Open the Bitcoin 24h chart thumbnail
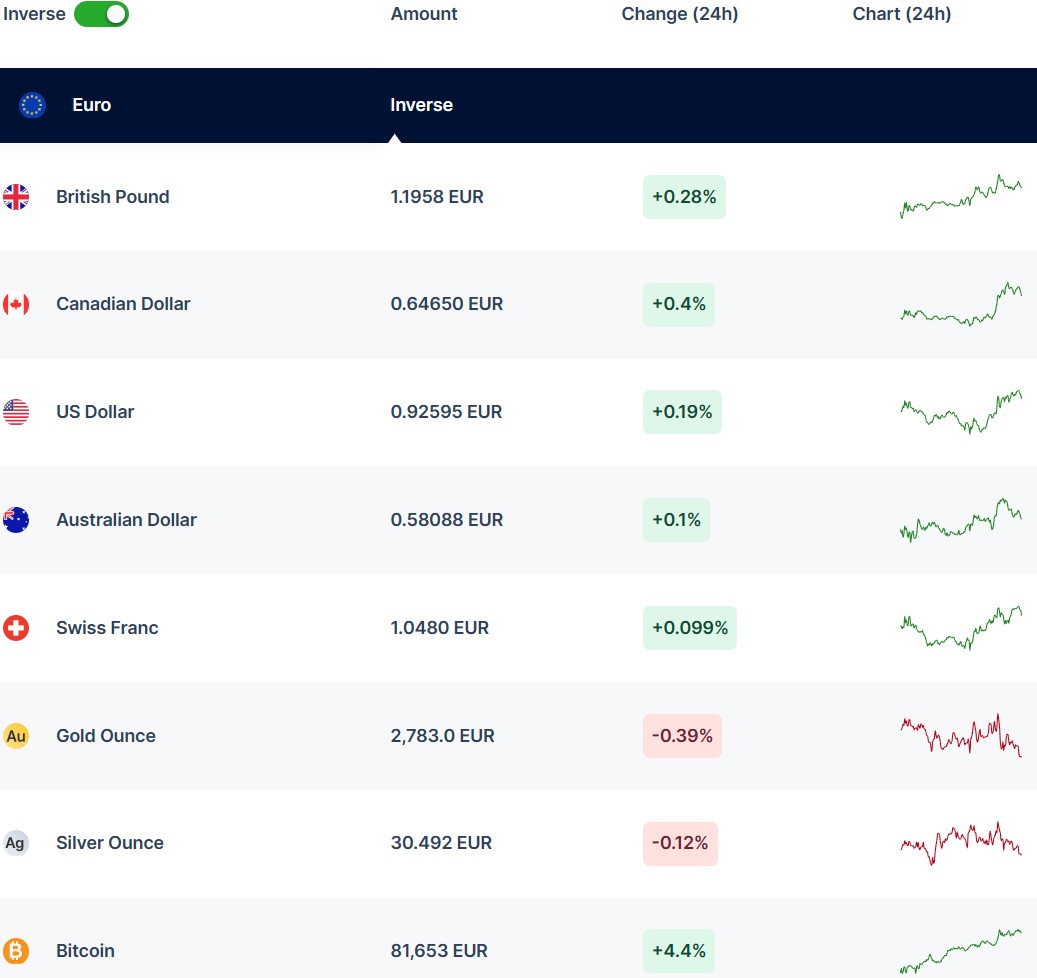The height and width of the screenshot is (978, 1037). coord(960,950)
